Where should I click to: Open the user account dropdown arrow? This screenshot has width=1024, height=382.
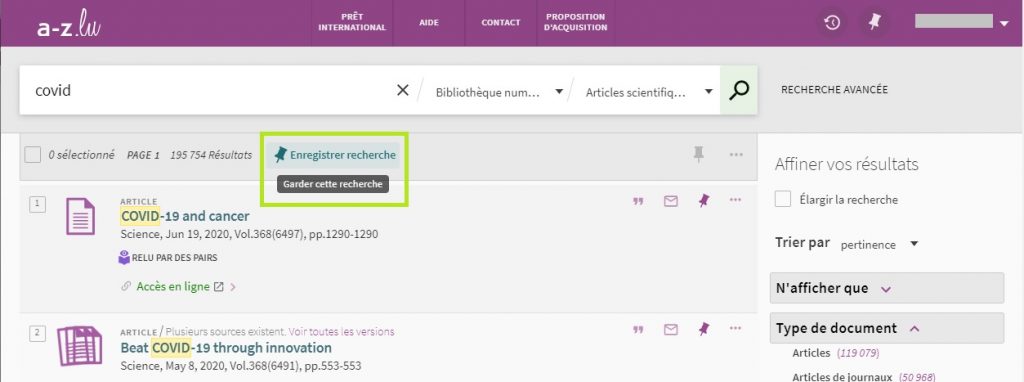point(1004,24)
